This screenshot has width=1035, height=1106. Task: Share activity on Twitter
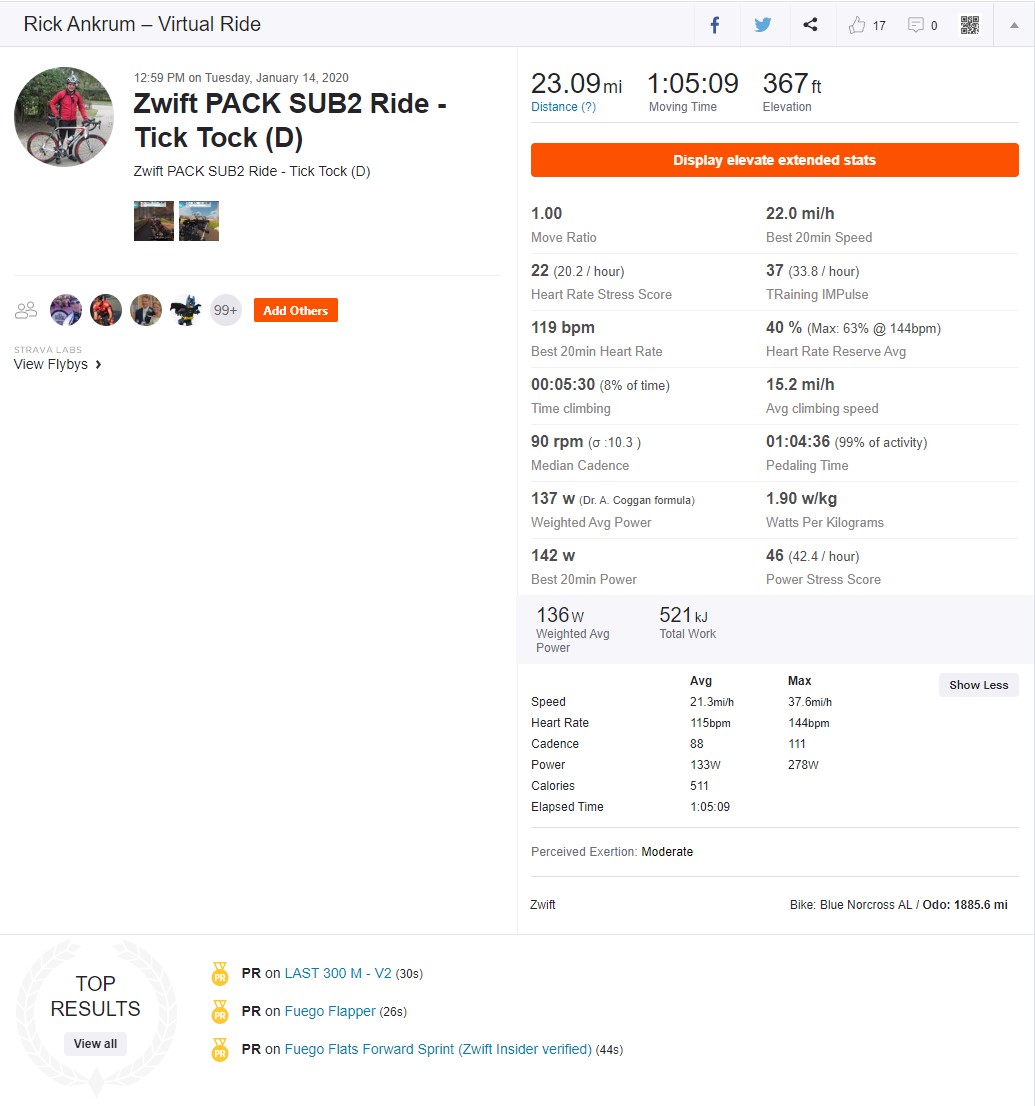tap(763, 25)
